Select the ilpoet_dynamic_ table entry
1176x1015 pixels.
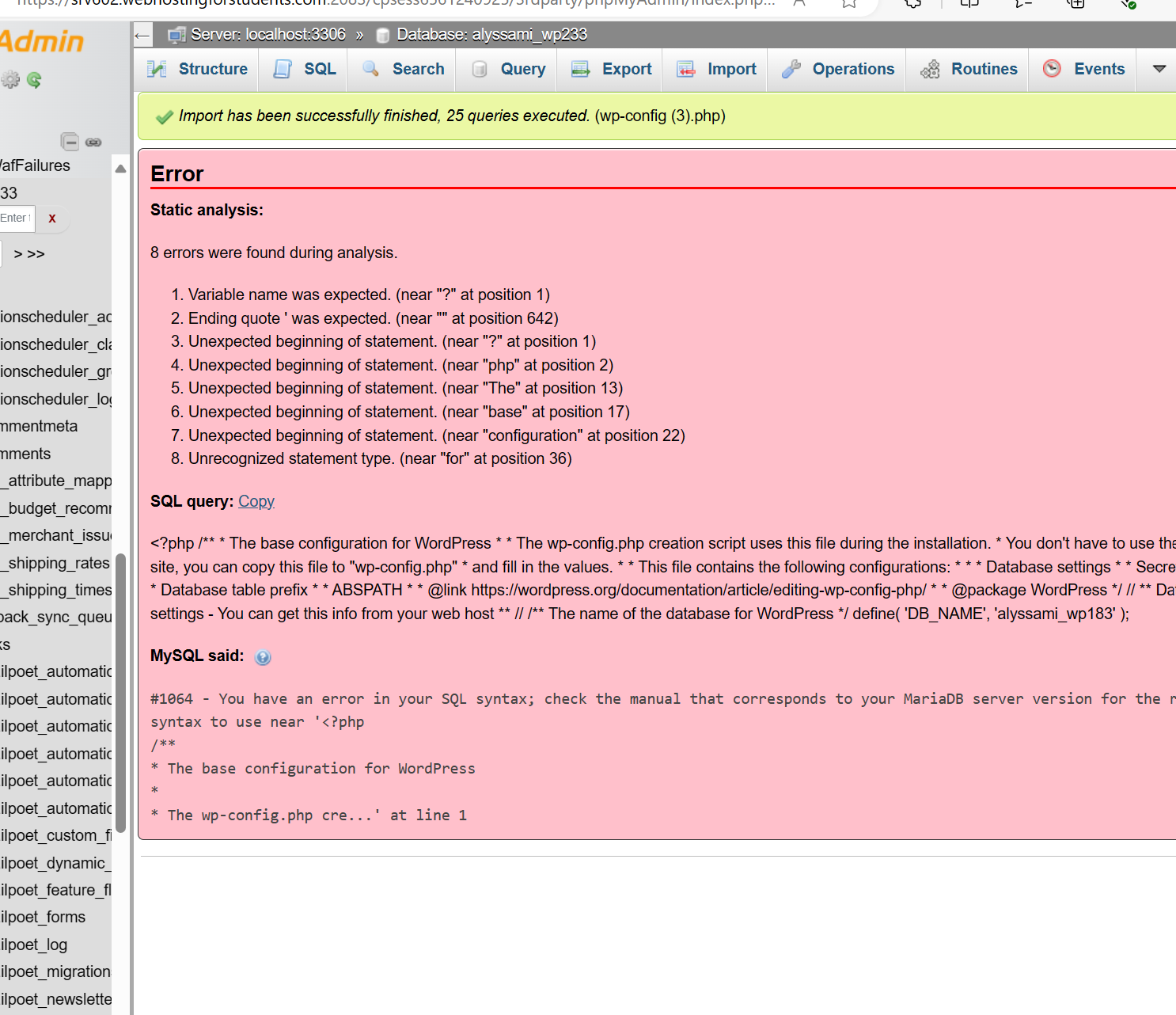[55, 863]
